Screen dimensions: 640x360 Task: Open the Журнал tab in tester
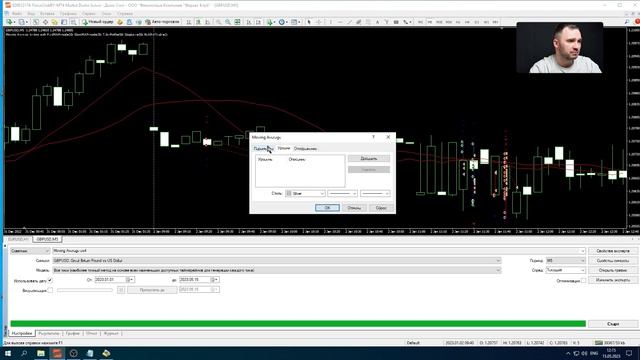pos(111,333)
